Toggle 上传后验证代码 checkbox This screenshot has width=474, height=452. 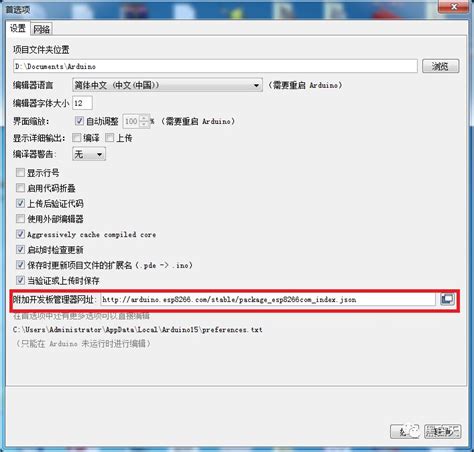point(20,203)
